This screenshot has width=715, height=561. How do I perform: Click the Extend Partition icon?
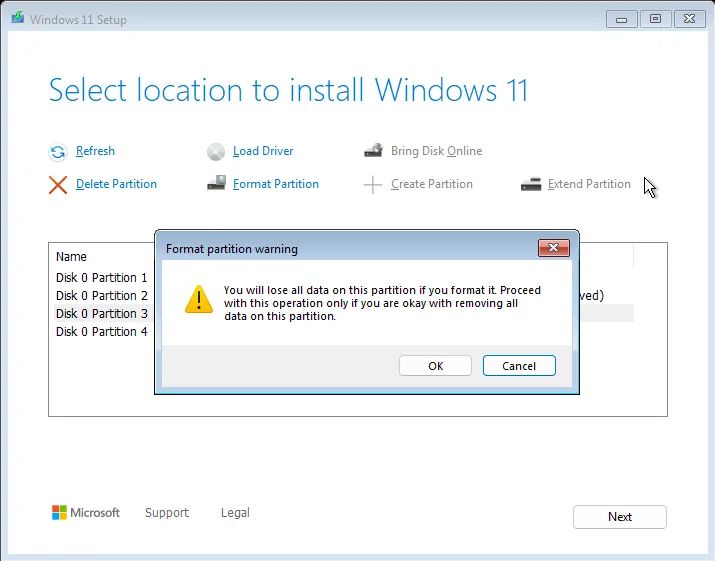coord(530,184)
